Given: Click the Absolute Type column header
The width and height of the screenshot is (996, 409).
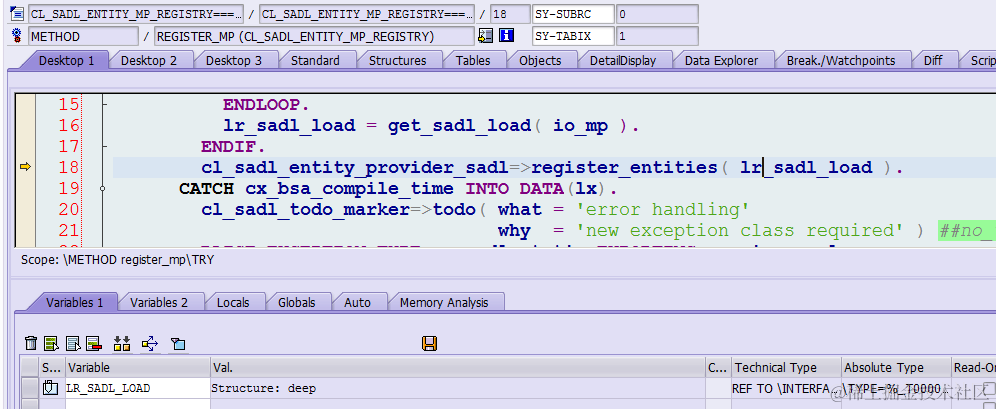Looking at the screenshot, I should pyautogui.click(x=896, y=367).
